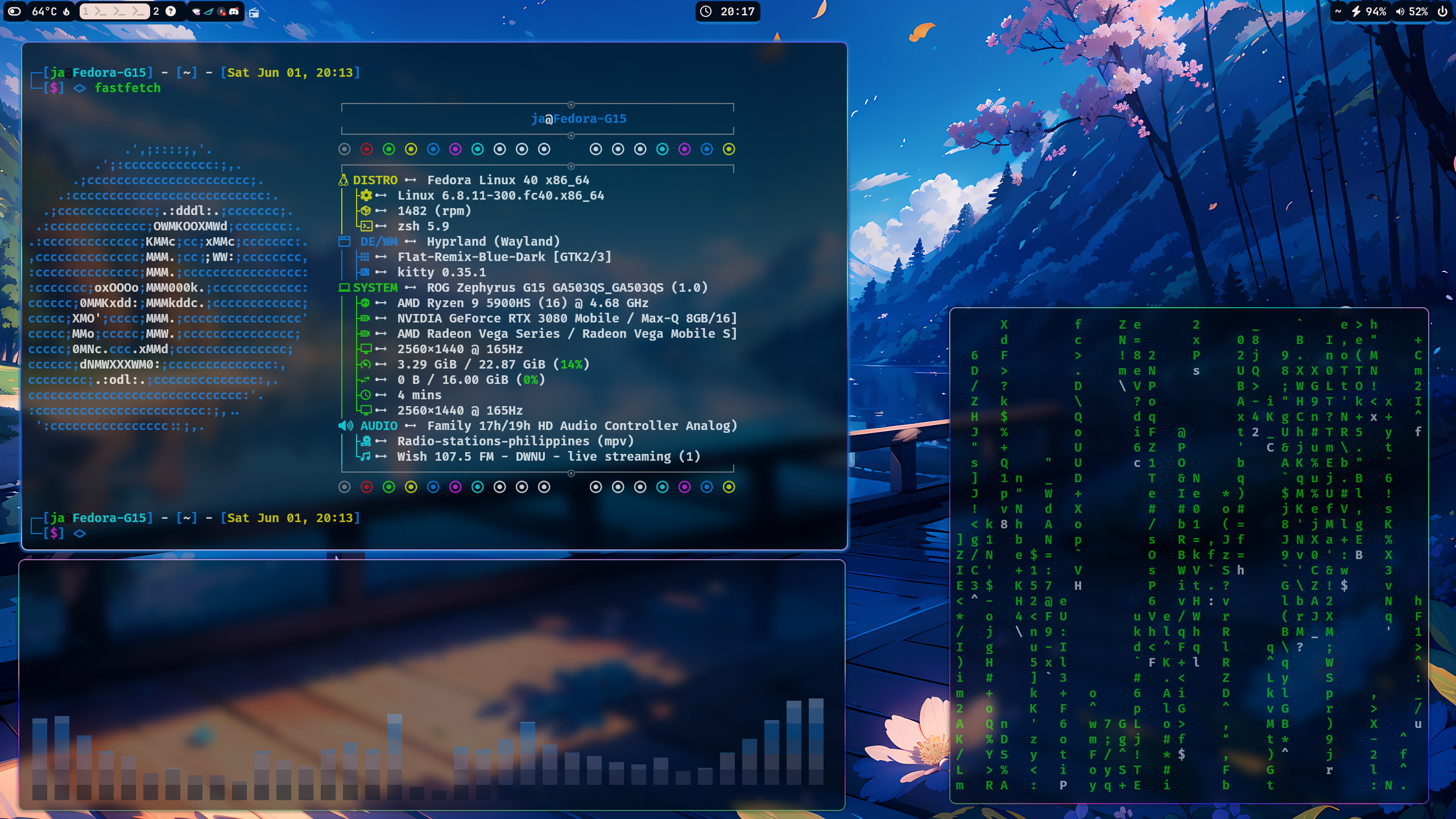Click the package icon beside 1482 (rpm)
Screen dimensions: 1456x819
[366, 210]
